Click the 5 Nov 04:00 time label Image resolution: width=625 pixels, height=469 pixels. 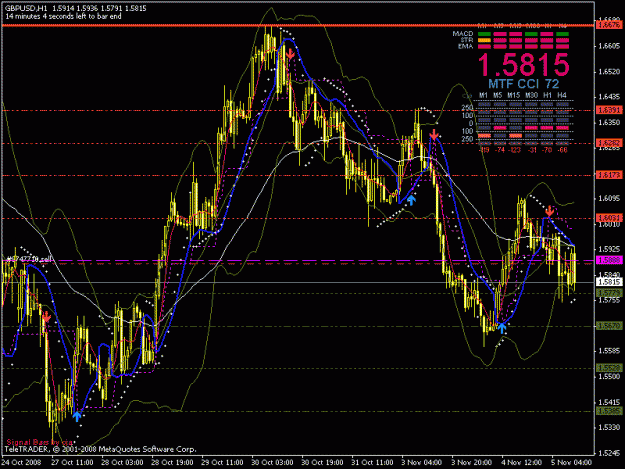pos(572,463)
